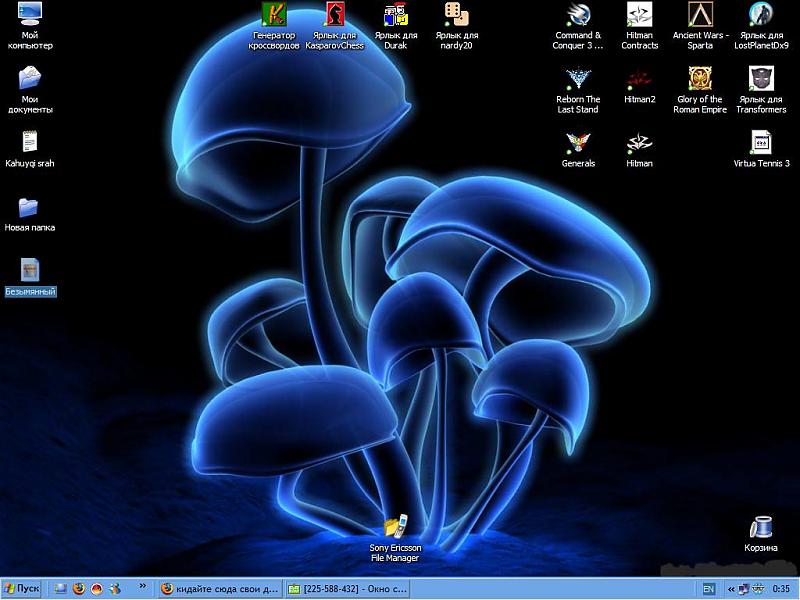
Task: Switch to the 225-588-432 taskbar window
Action: (345, 589)
